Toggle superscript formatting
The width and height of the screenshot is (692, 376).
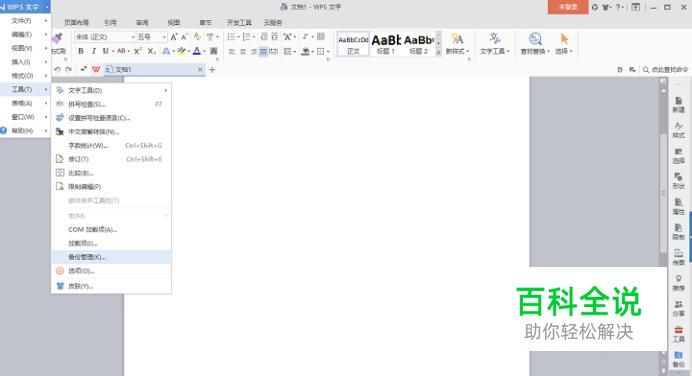coord(138,51)
